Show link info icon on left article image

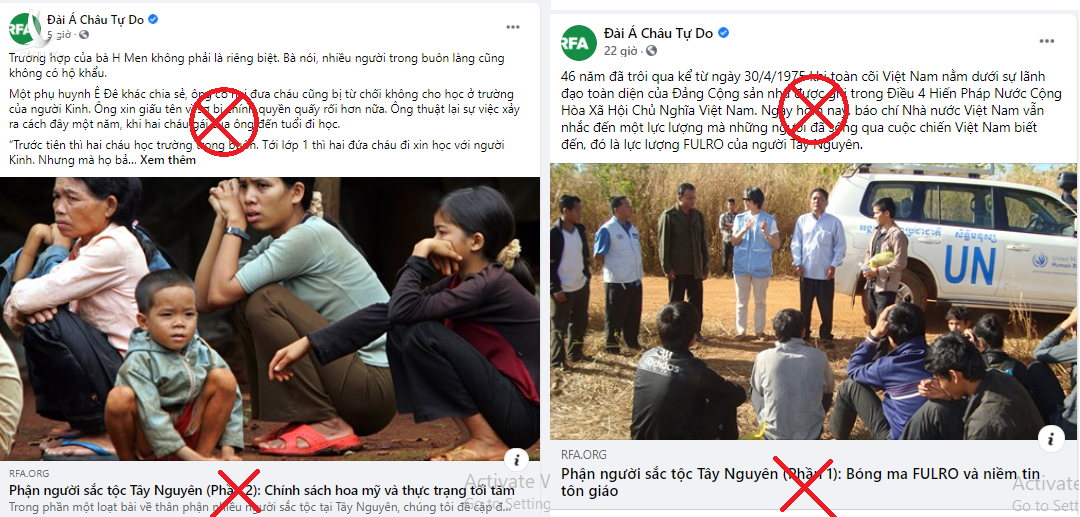coord(516,460)
